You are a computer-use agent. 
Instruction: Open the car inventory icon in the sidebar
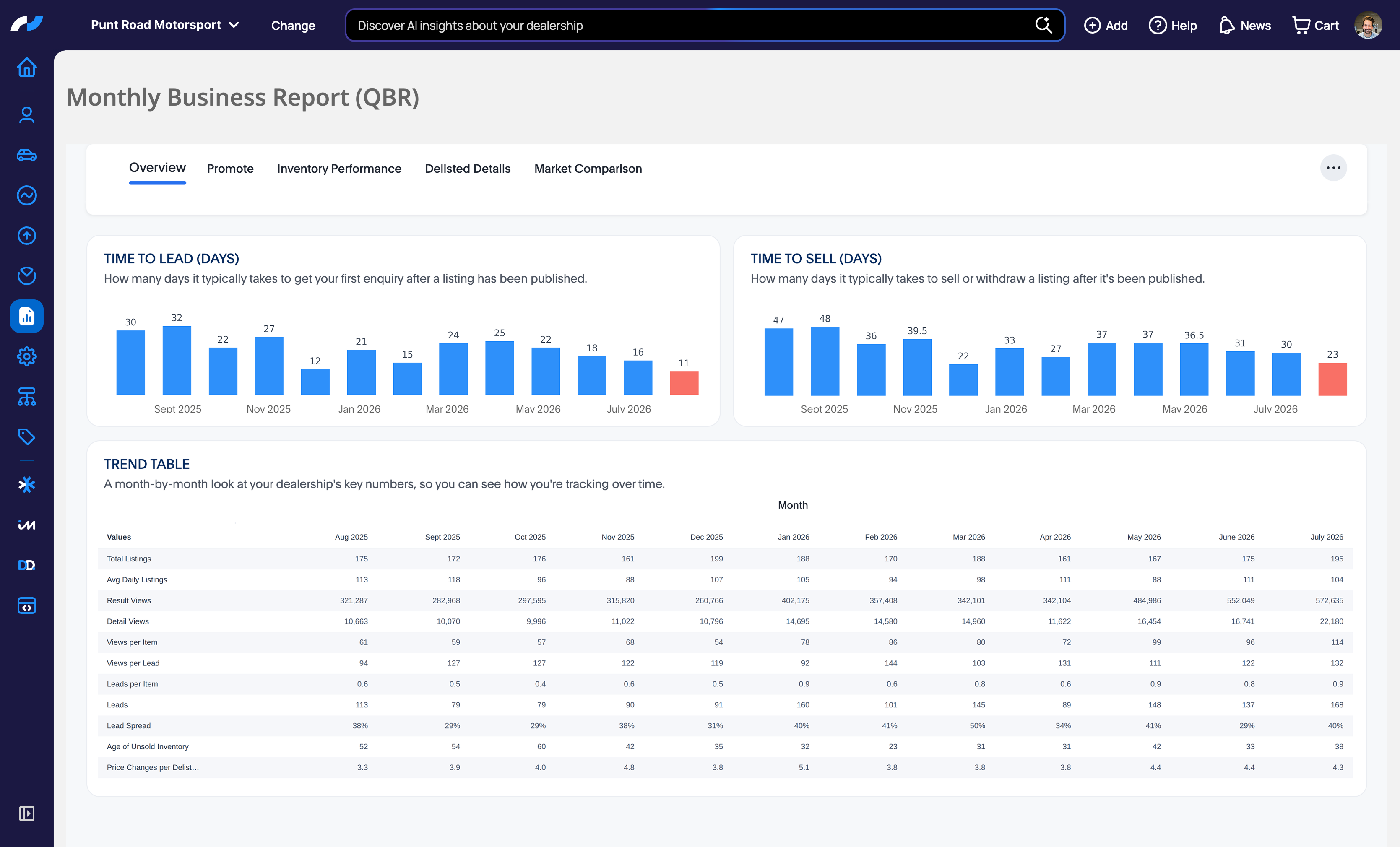(x=27, y=155)
